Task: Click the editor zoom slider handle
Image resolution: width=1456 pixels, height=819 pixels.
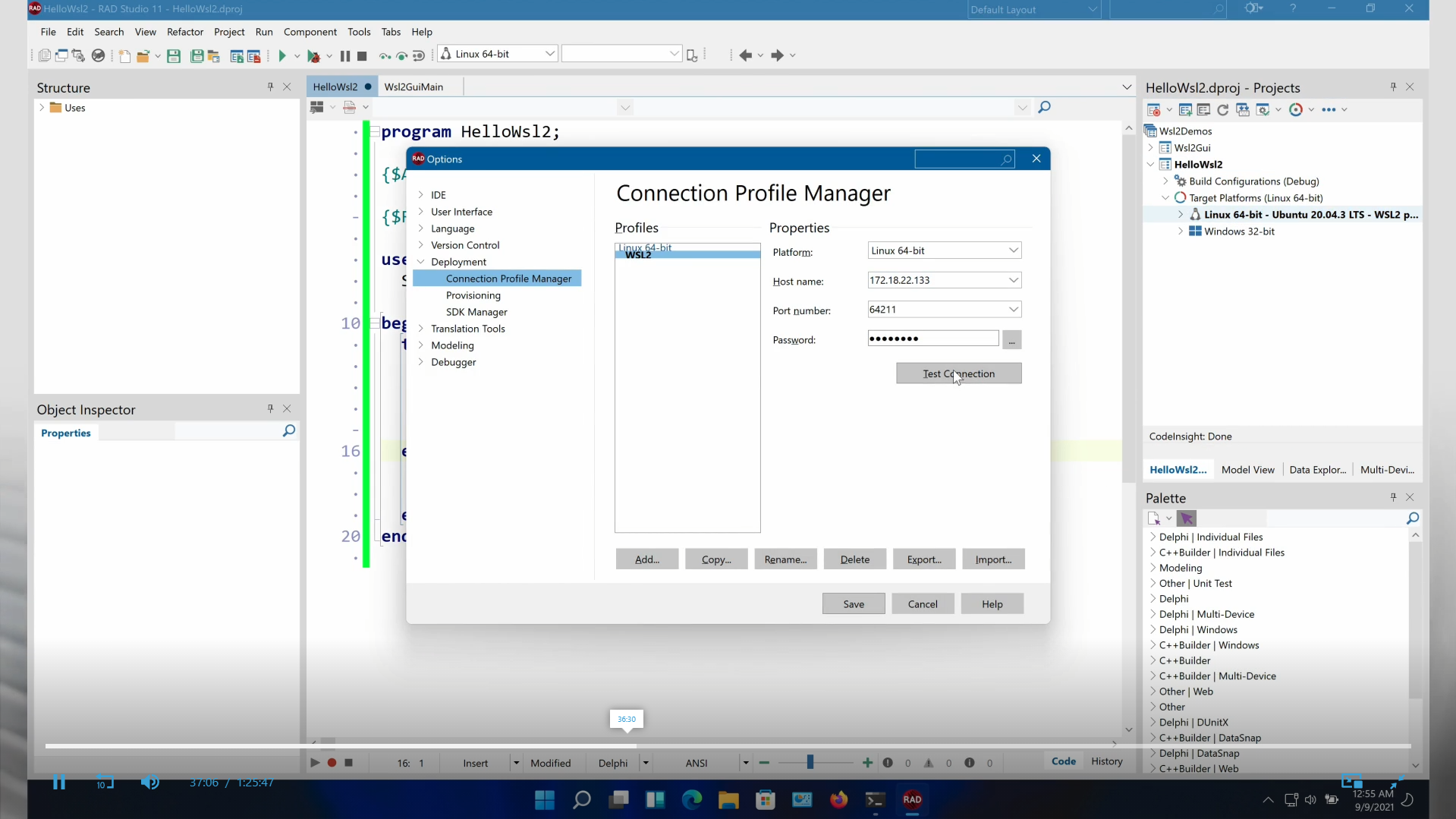Action: (810, 762)
